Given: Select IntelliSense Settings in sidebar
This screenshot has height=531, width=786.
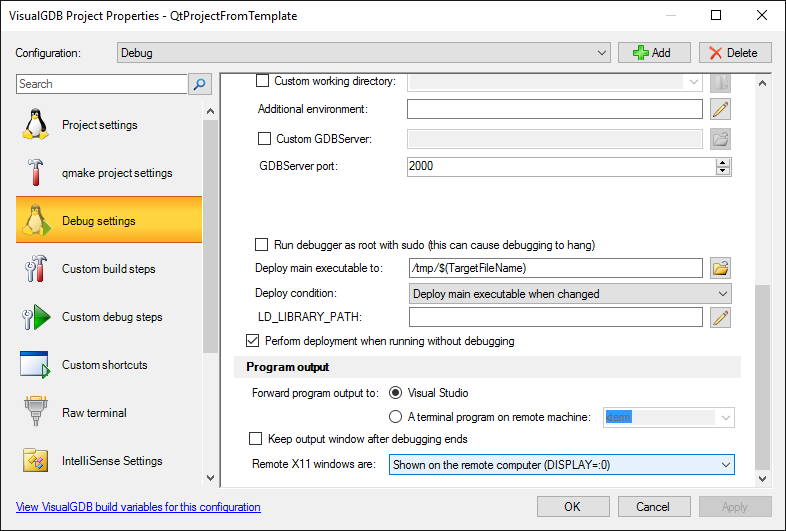Looking at the screenshot, I should coord(109,461).
